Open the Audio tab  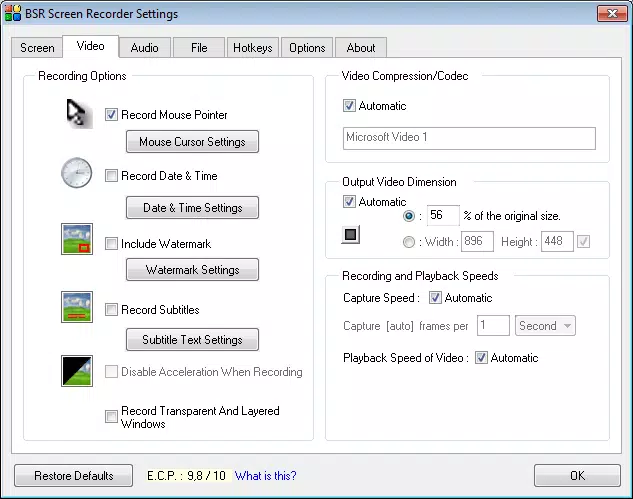[145, 48]
